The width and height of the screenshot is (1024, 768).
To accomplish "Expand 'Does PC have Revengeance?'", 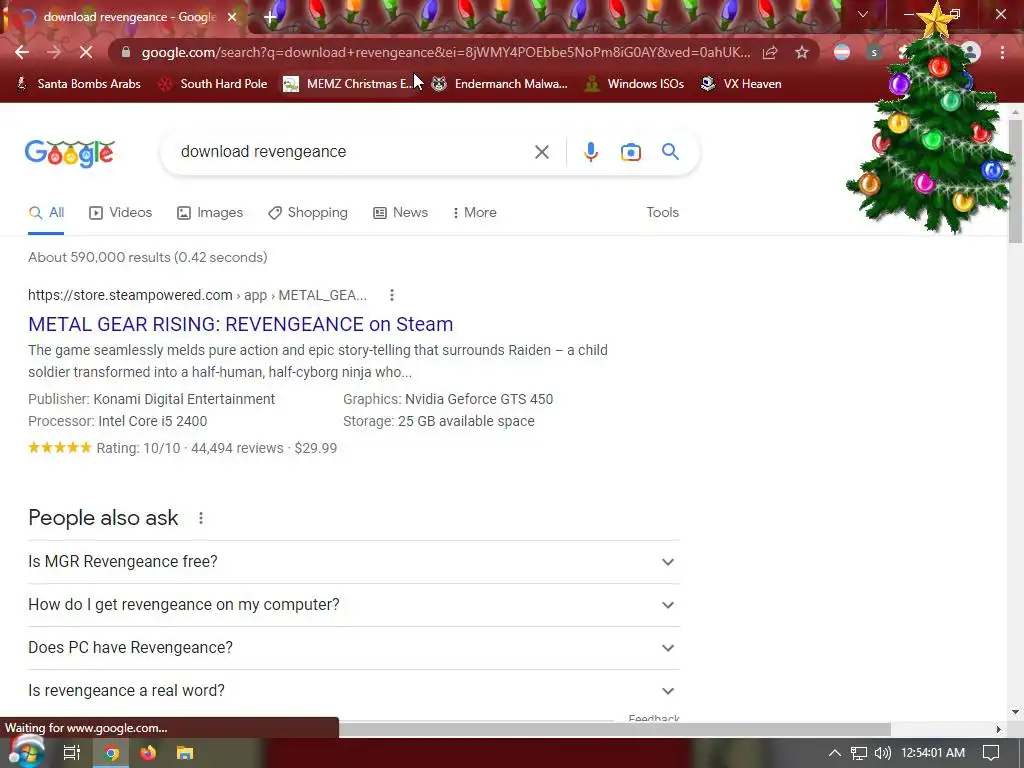I will [x=353, y=648].
